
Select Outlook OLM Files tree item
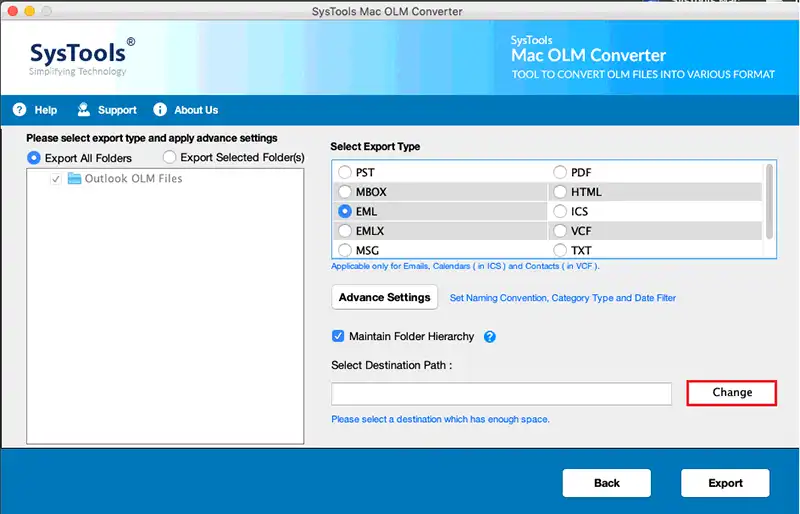coord(133,179)
